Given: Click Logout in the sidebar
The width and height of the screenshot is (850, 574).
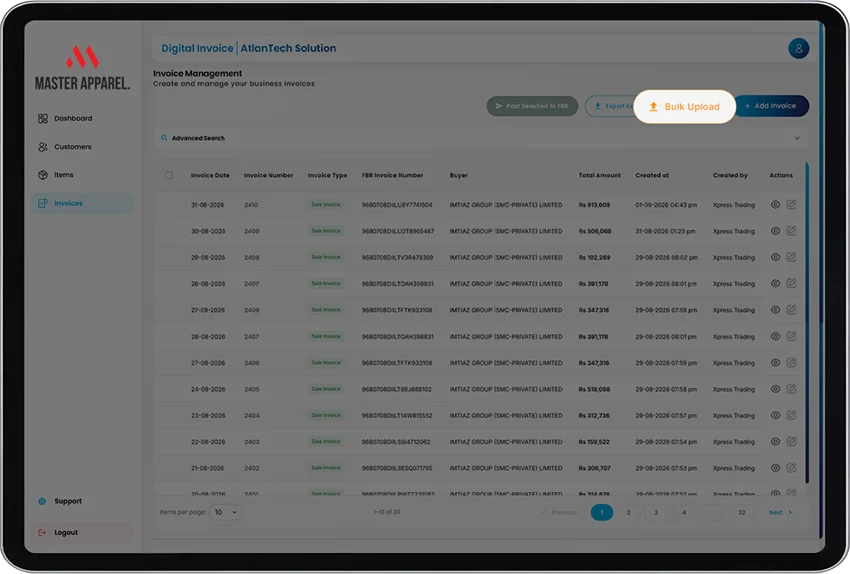Looking at the screenshot, I should click(82, 533).
